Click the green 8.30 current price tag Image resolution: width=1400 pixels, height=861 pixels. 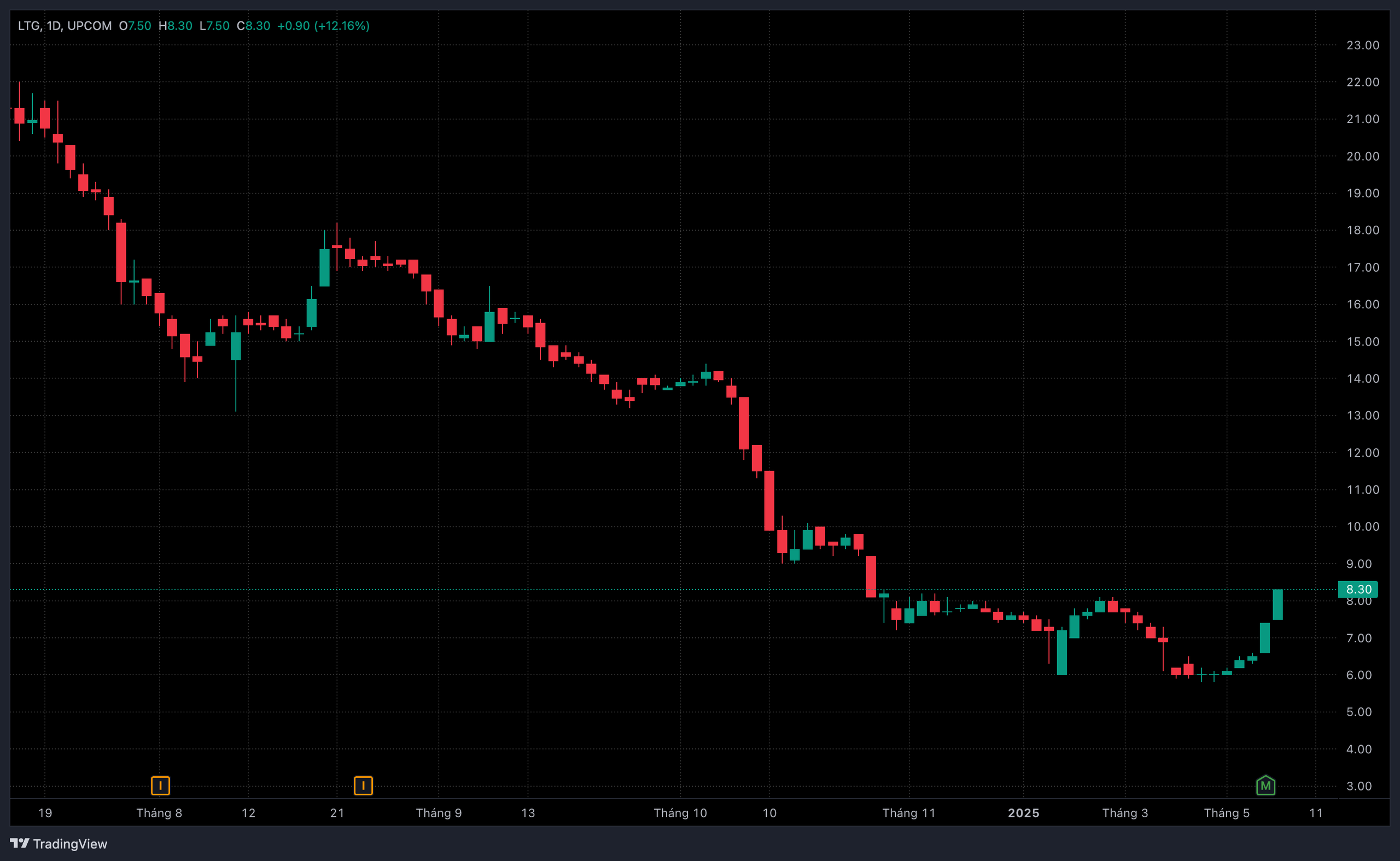[1358, 589]
